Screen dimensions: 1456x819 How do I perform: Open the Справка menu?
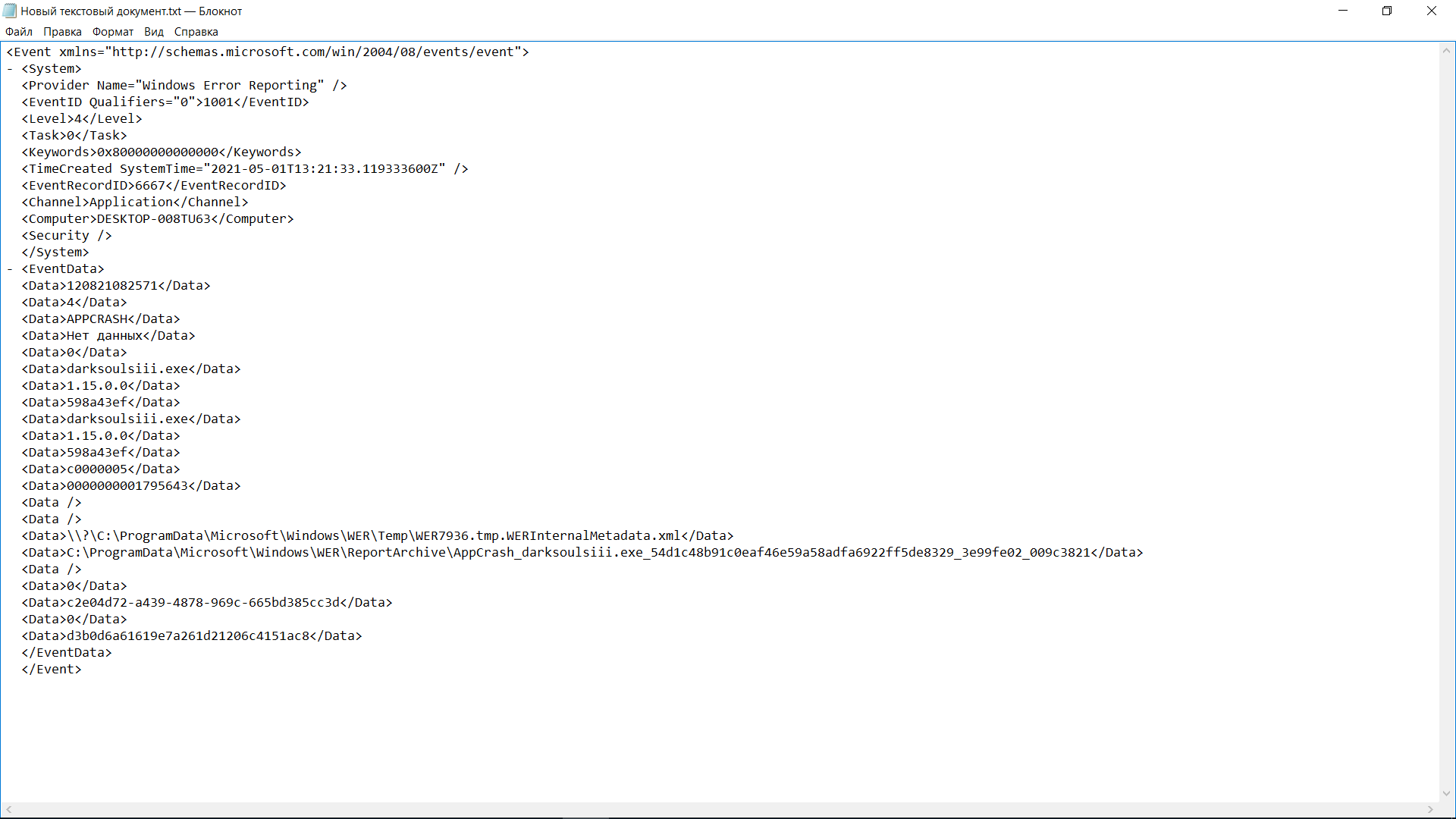(x=196, y=32)
